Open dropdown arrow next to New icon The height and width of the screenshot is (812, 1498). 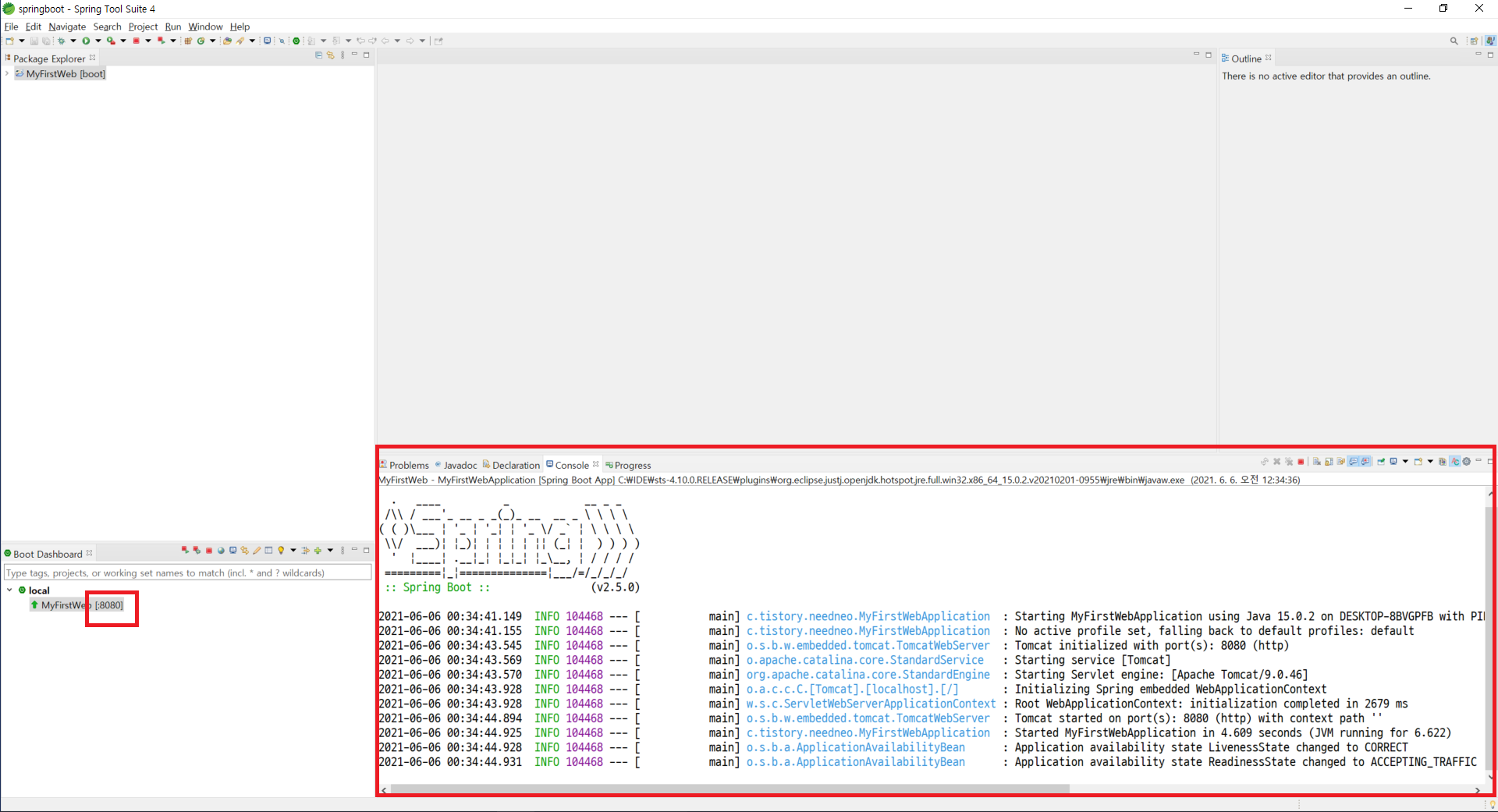pos(22,41)
